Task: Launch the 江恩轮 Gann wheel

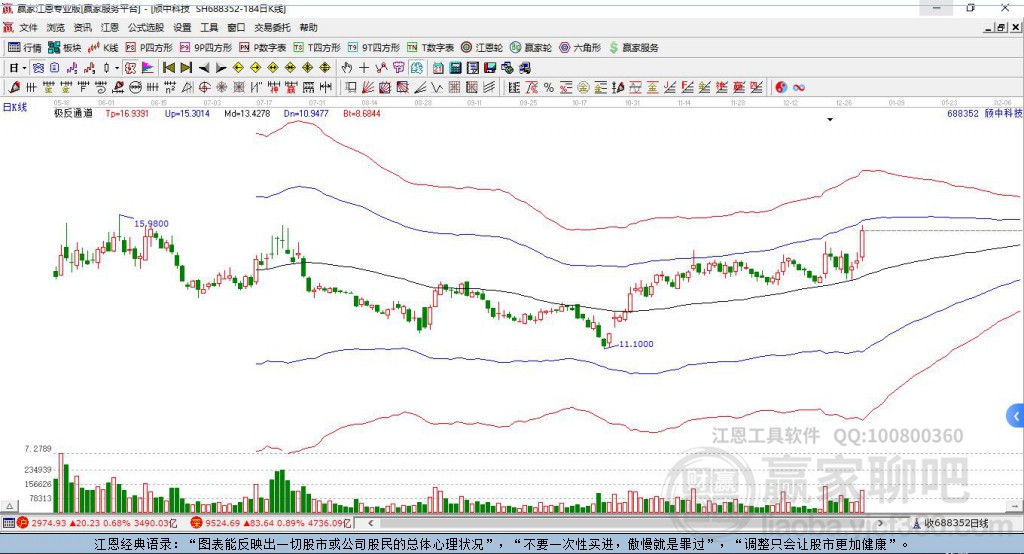Action: [482, 48]
